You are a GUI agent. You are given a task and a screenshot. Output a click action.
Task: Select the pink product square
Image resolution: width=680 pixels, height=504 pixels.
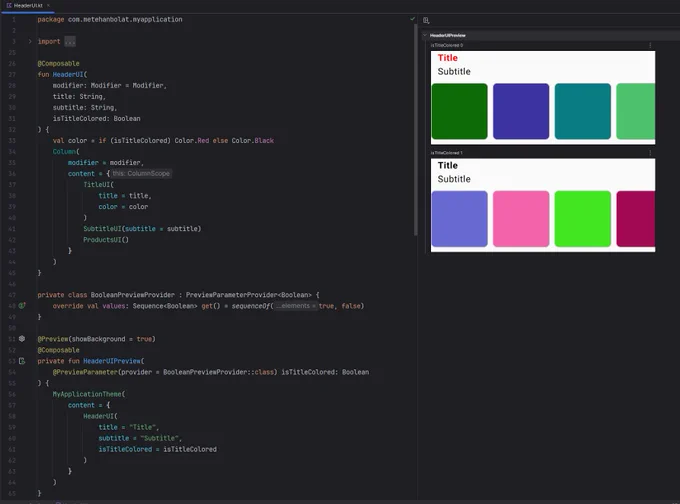pyautogui.click(x=521, y=219)
